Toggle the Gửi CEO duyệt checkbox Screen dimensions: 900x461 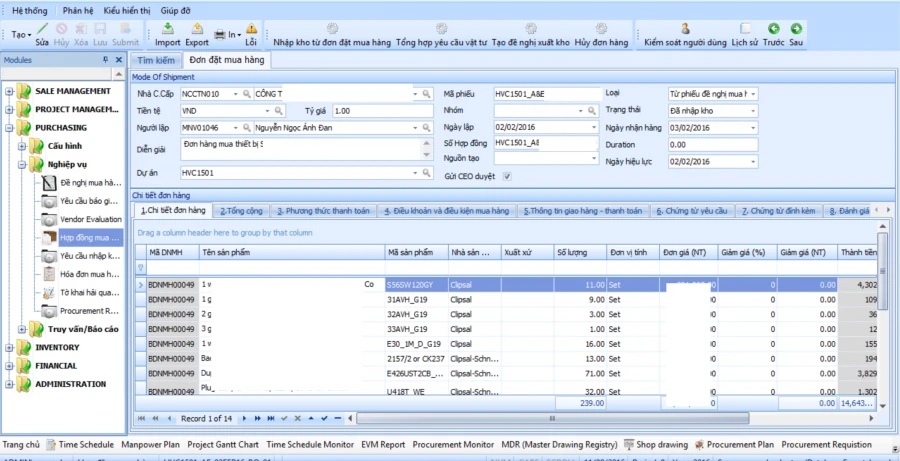pos(507,176)
